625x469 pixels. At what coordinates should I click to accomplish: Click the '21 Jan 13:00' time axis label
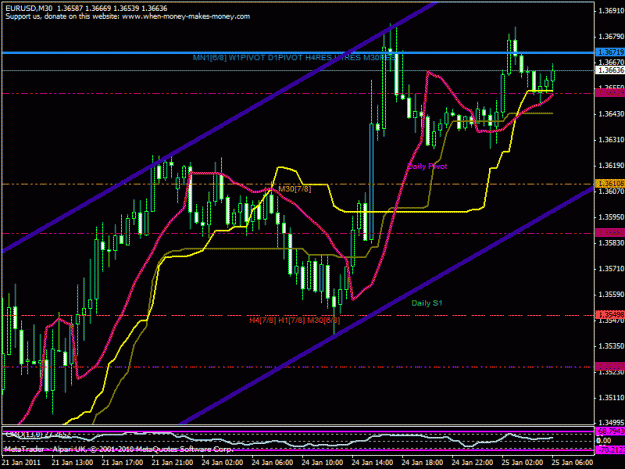[72, 462]
